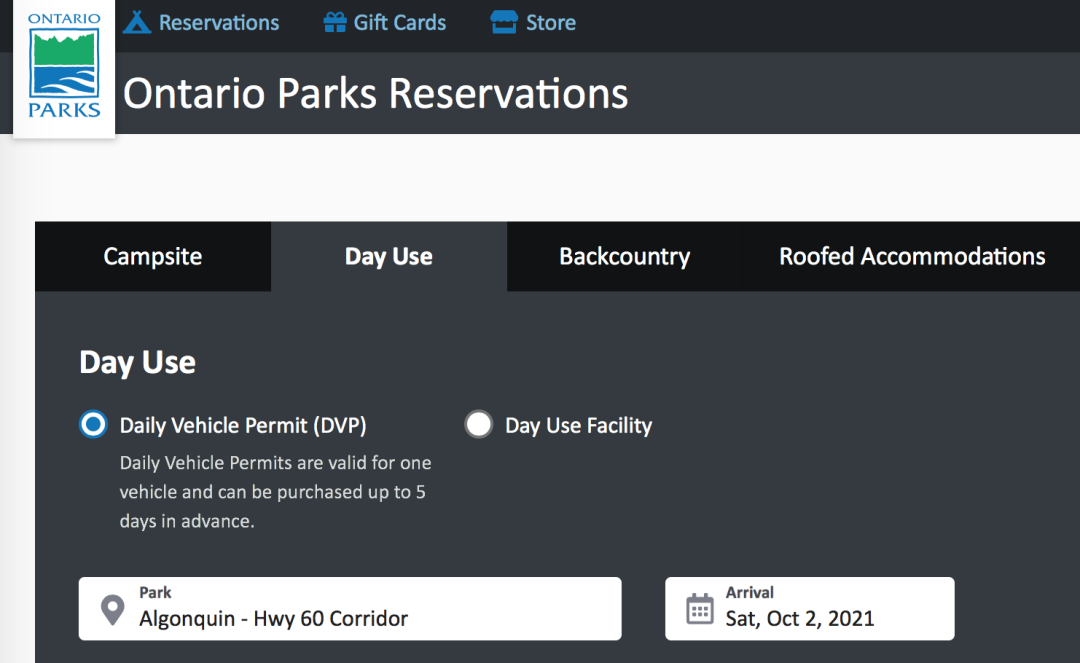Viewport: 1080px width, 663px height.
Task: Open the Arrival date picker
Action: (809, 609)
